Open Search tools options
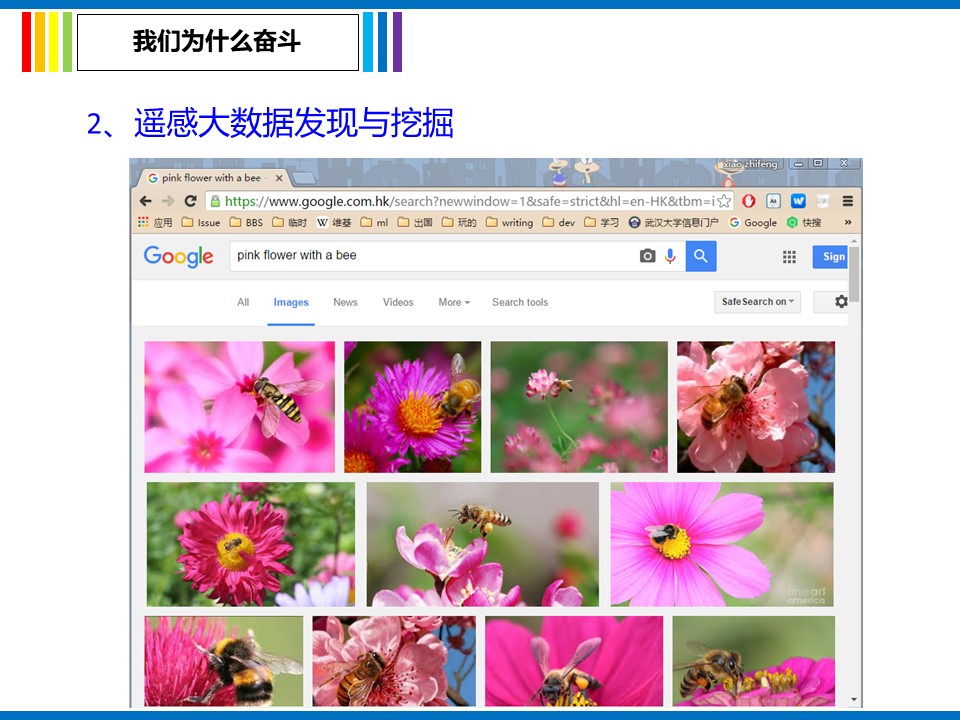The image size is (960, 720). pyautogui.click(x=519, y=302)
